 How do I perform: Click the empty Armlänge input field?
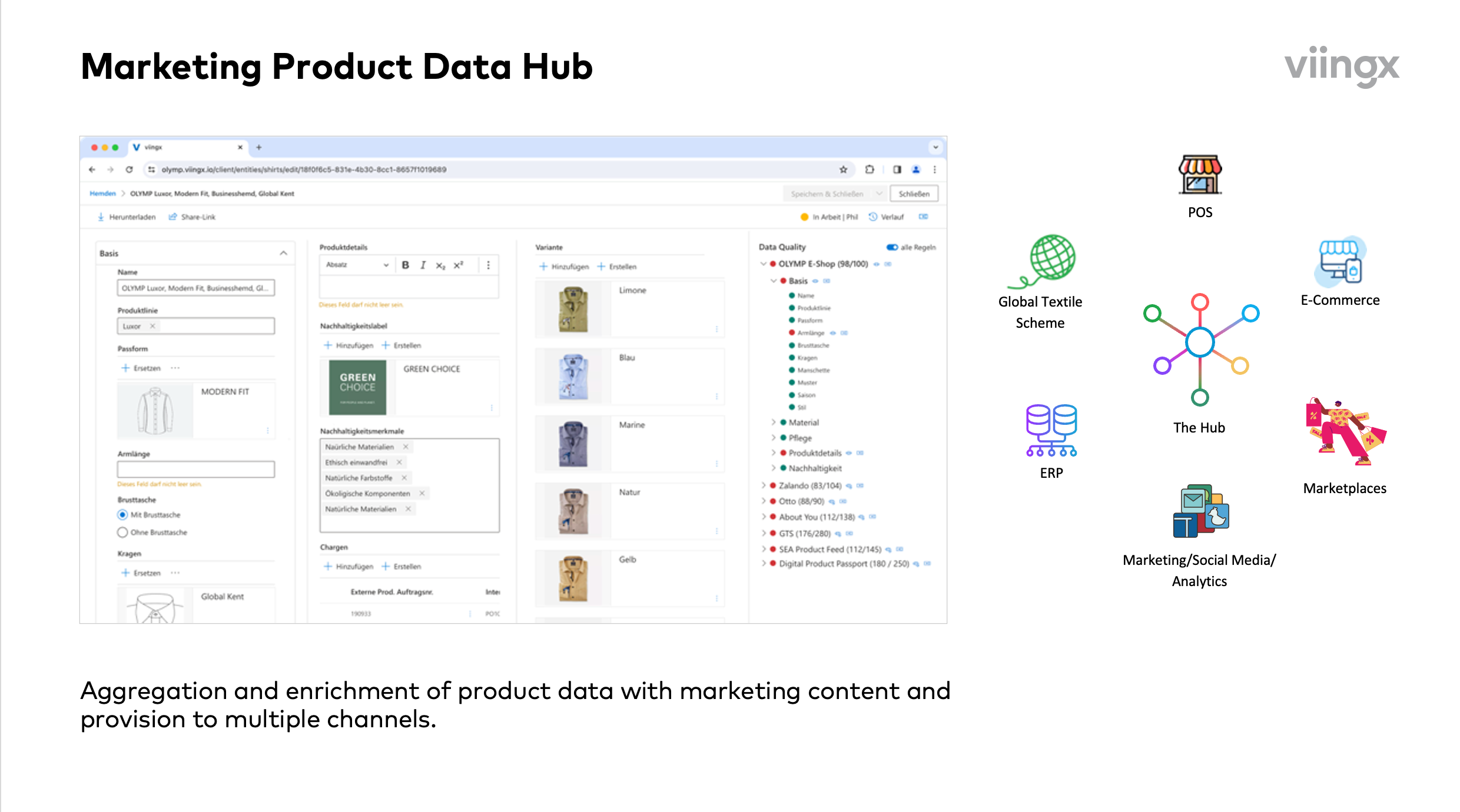(x=196, y=470)
